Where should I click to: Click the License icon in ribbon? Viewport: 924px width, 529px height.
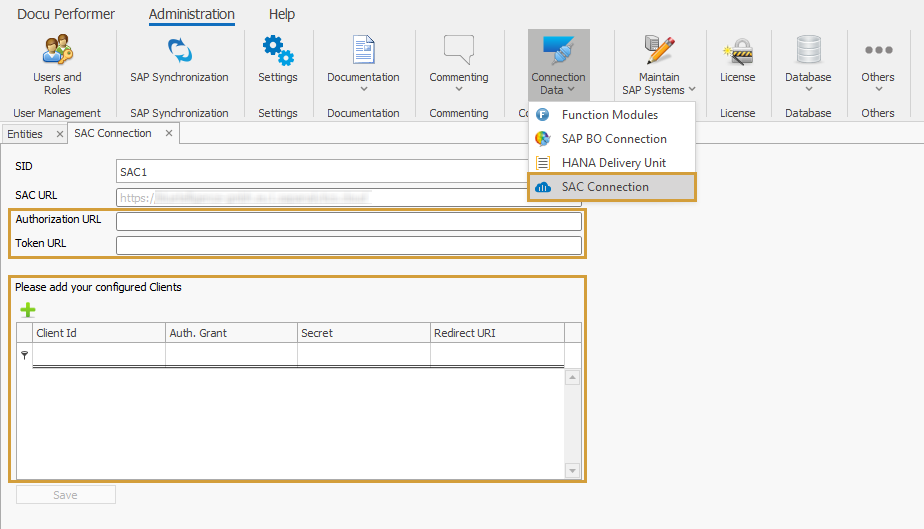(737, 52)
